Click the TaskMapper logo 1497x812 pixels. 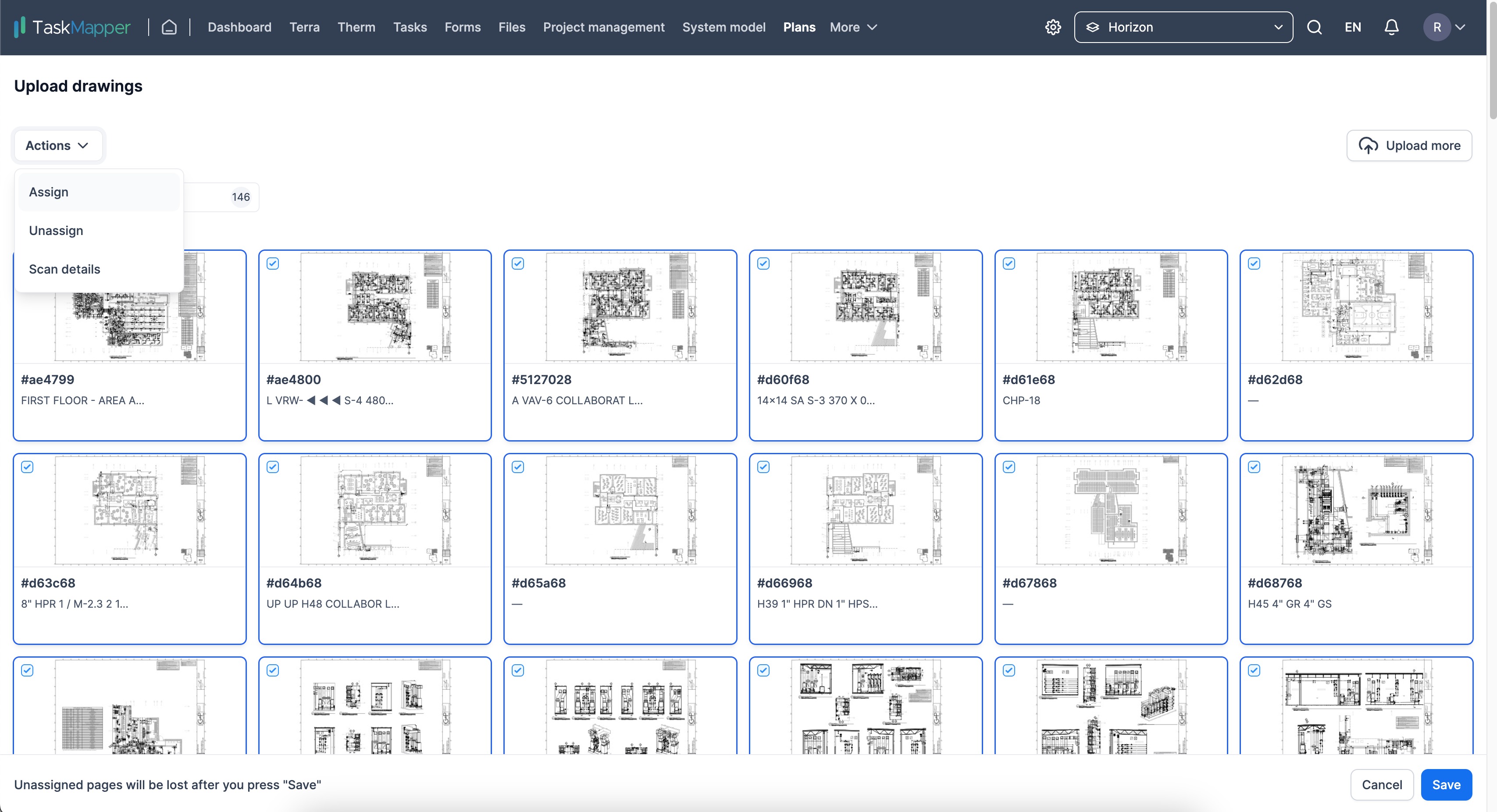tap(72, 27)
